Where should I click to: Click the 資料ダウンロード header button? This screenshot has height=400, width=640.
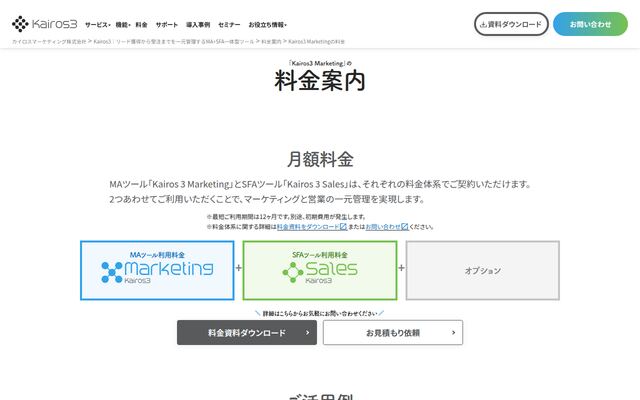coord(511,24)
